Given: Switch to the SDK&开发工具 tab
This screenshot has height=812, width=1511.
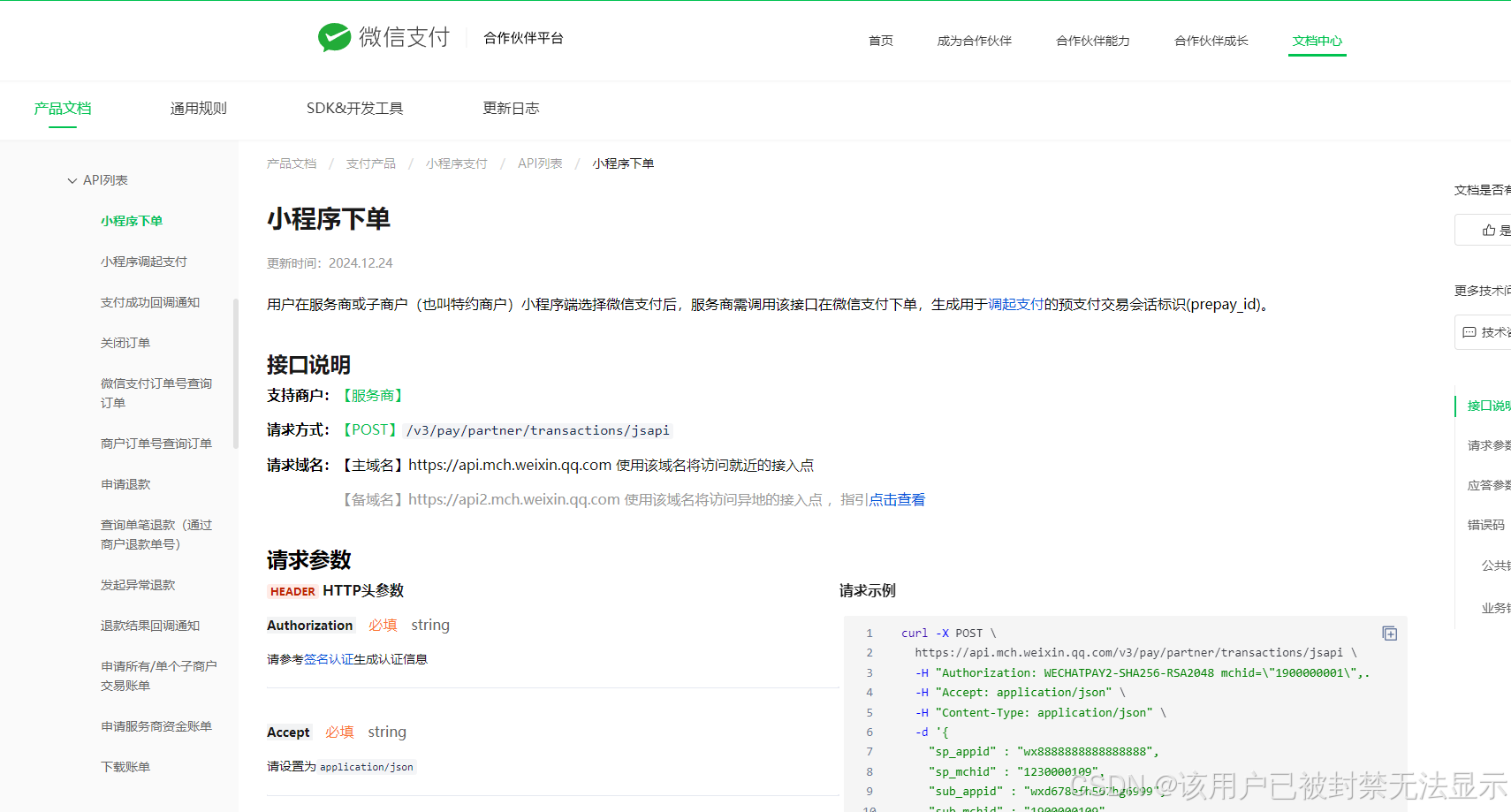Looking at the screenshot, I should click(x=355, y=108).
